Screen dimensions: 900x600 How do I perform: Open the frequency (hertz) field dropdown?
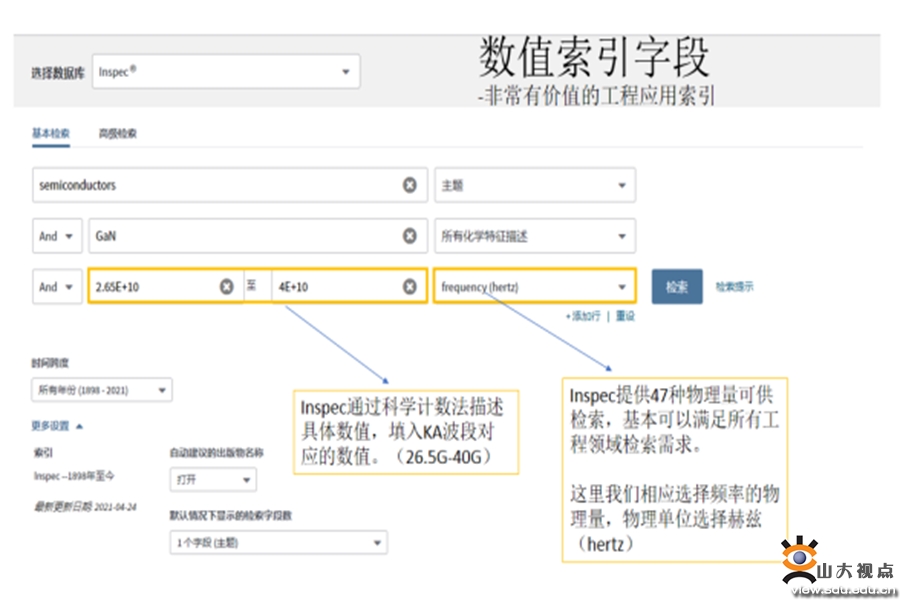pyautogui.click(x=535, y=286)
